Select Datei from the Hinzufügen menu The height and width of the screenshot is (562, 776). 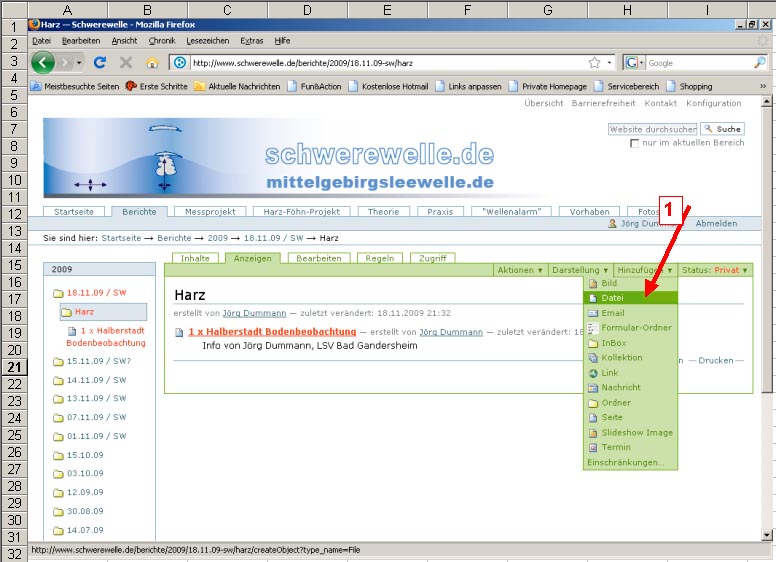pos(613,298)
